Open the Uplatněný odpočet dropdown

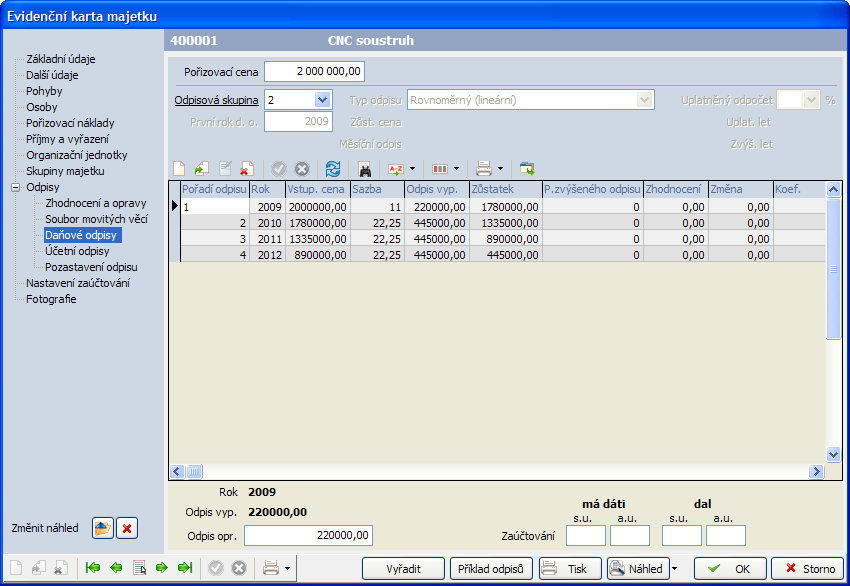[x=811, y=100]
